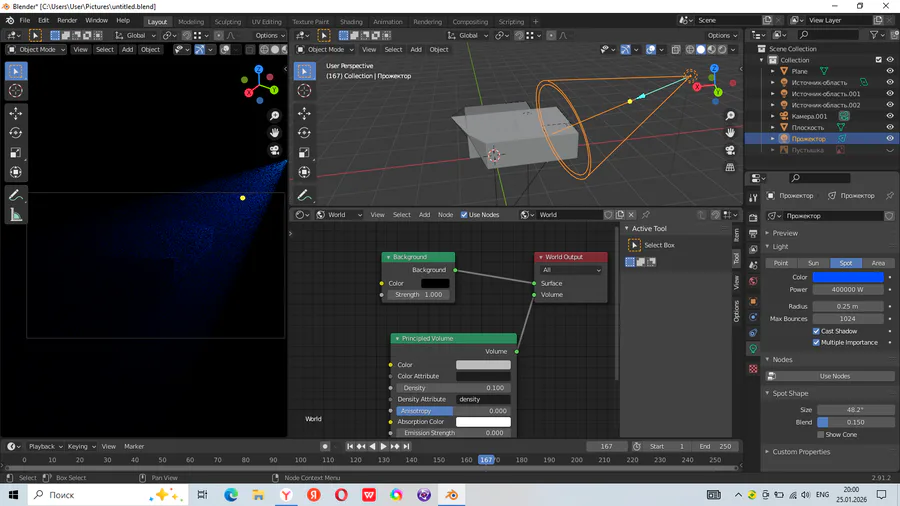Open Object properties tab icon
Viewport: 900px width, 506px height.
pyautogui.click(x=753, y=301)
